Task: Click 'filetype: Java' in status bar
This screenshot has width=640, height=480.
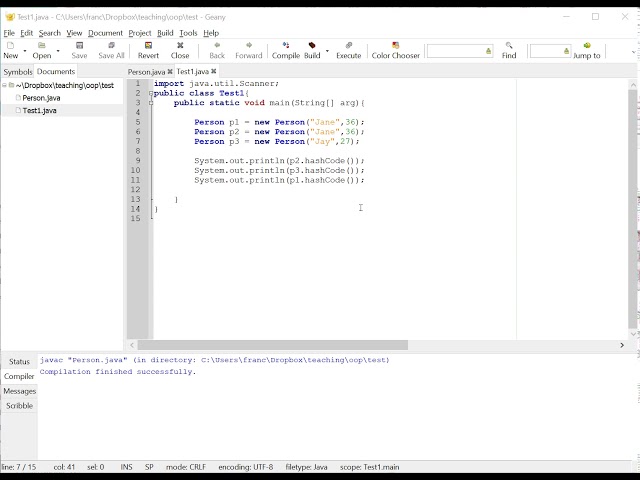Action: [306, 467]
